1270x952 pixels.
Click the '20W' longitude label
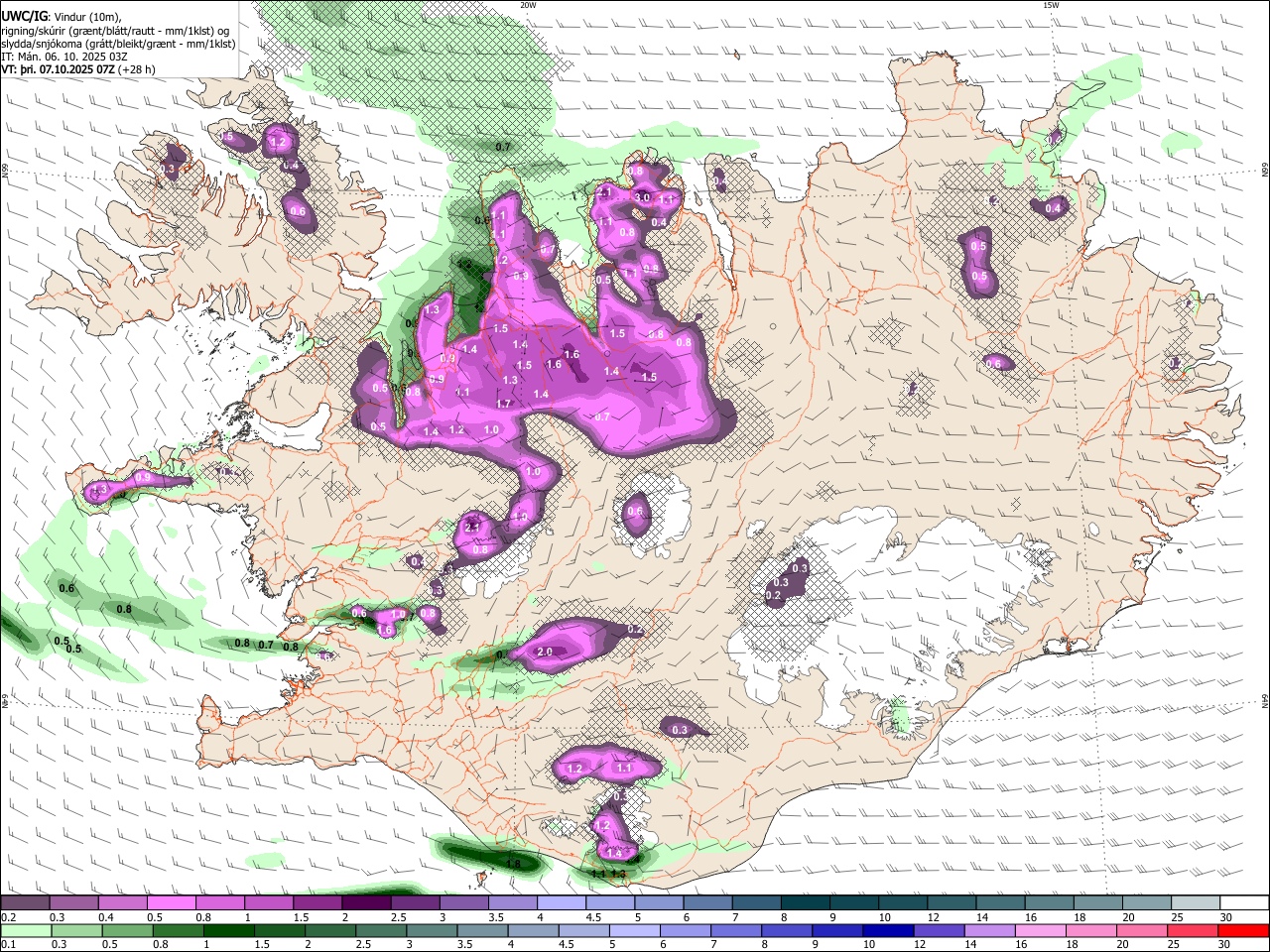(528, 5)
